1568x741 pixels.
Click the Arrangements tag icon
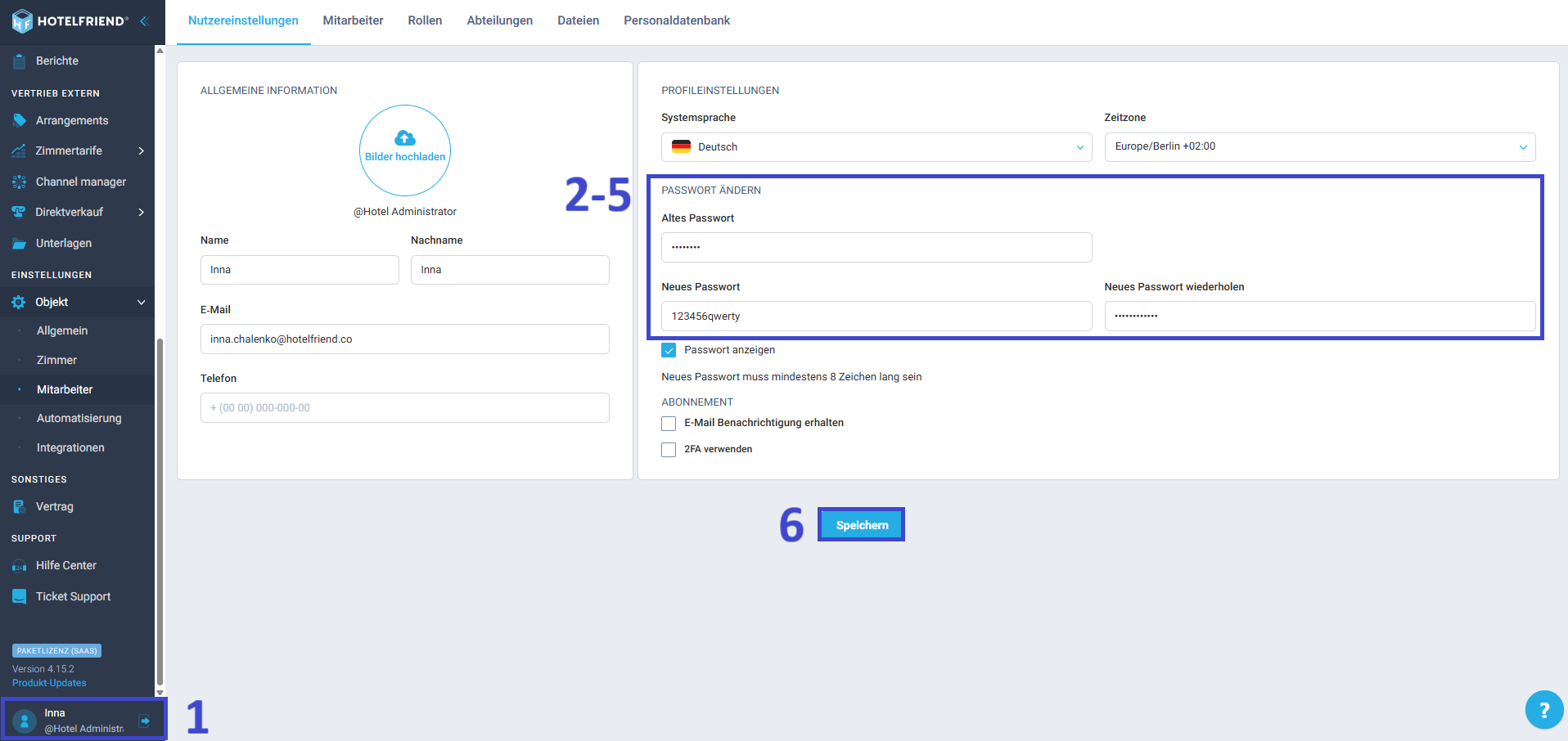[x=19, y=120]
